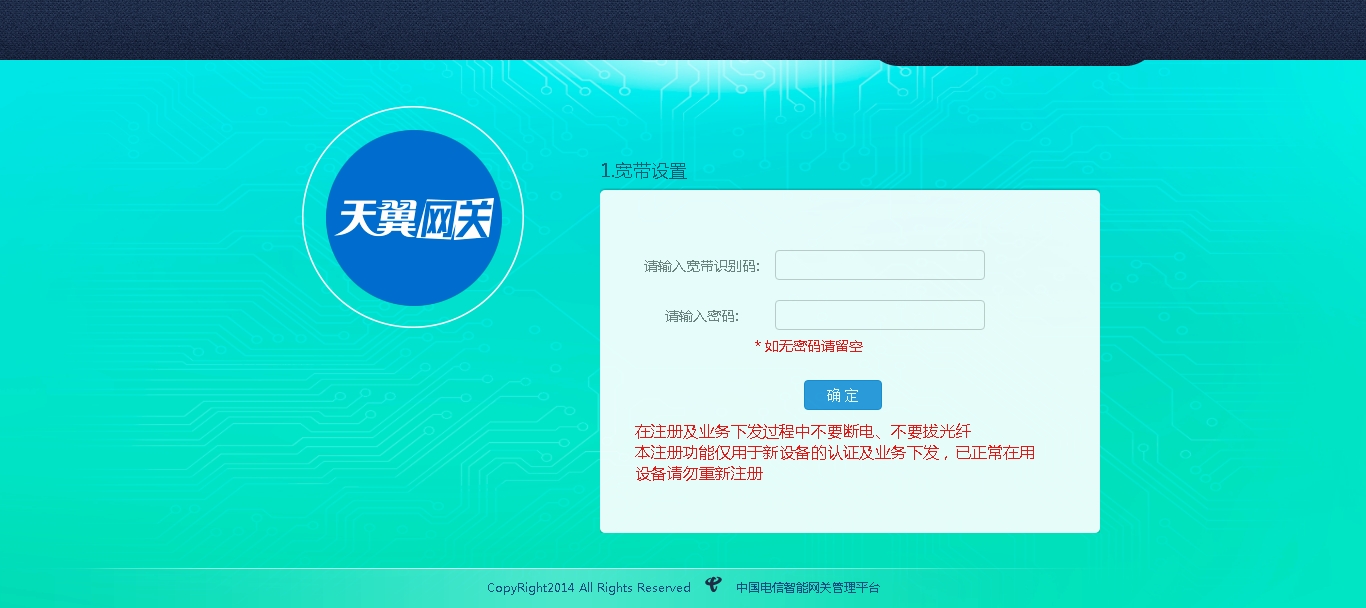Submit with the 确定 button

click(x=843, y=395)
